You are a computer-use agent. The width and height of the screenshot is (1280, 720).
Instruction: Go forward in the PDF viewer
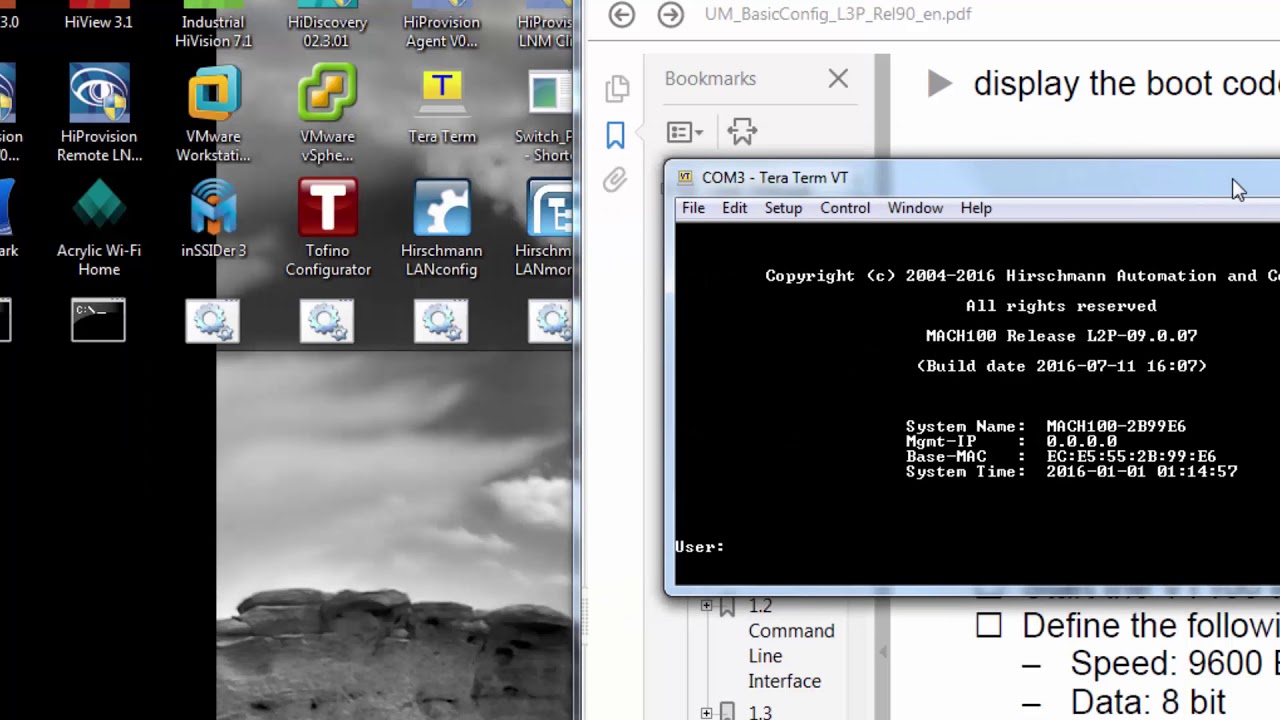(x=671, y=14)
